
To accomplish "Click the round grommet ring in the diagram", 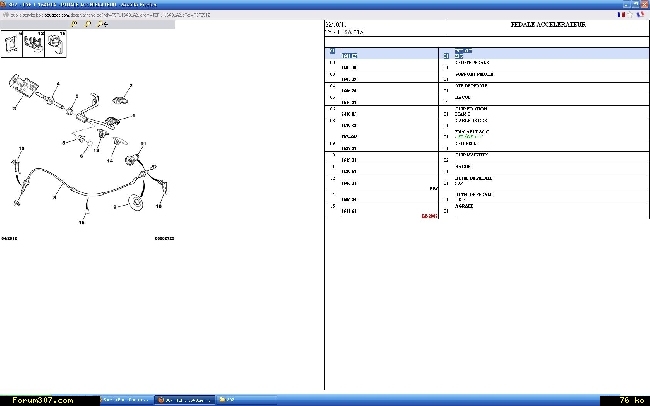I will (x=137, y=204).
